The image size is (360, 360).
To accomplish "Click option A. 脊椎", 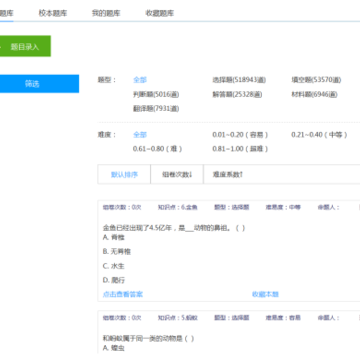I will tap(114, 237).
